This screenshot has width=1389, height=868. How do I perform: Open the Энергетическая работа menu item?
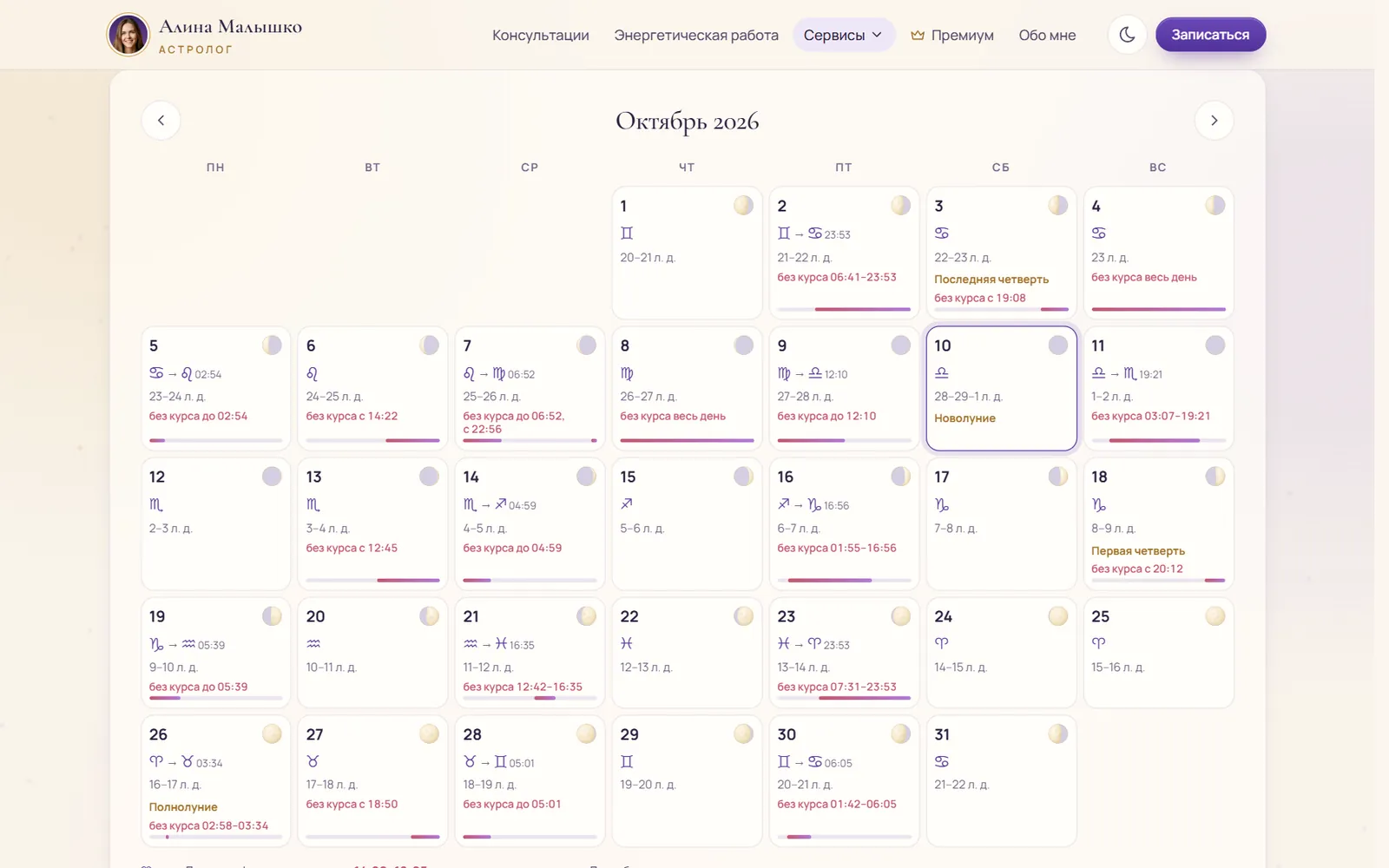(696, 36)
